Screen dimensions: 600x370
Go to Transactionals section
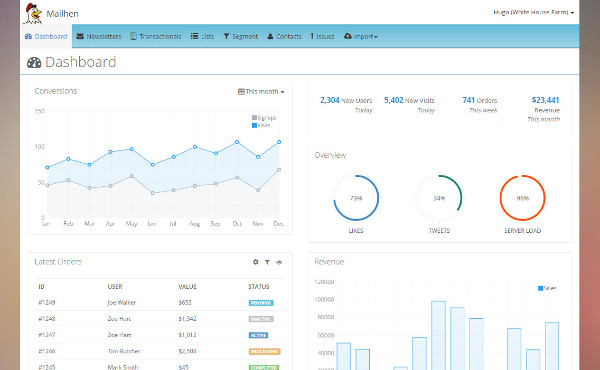(x=156, y=36)
